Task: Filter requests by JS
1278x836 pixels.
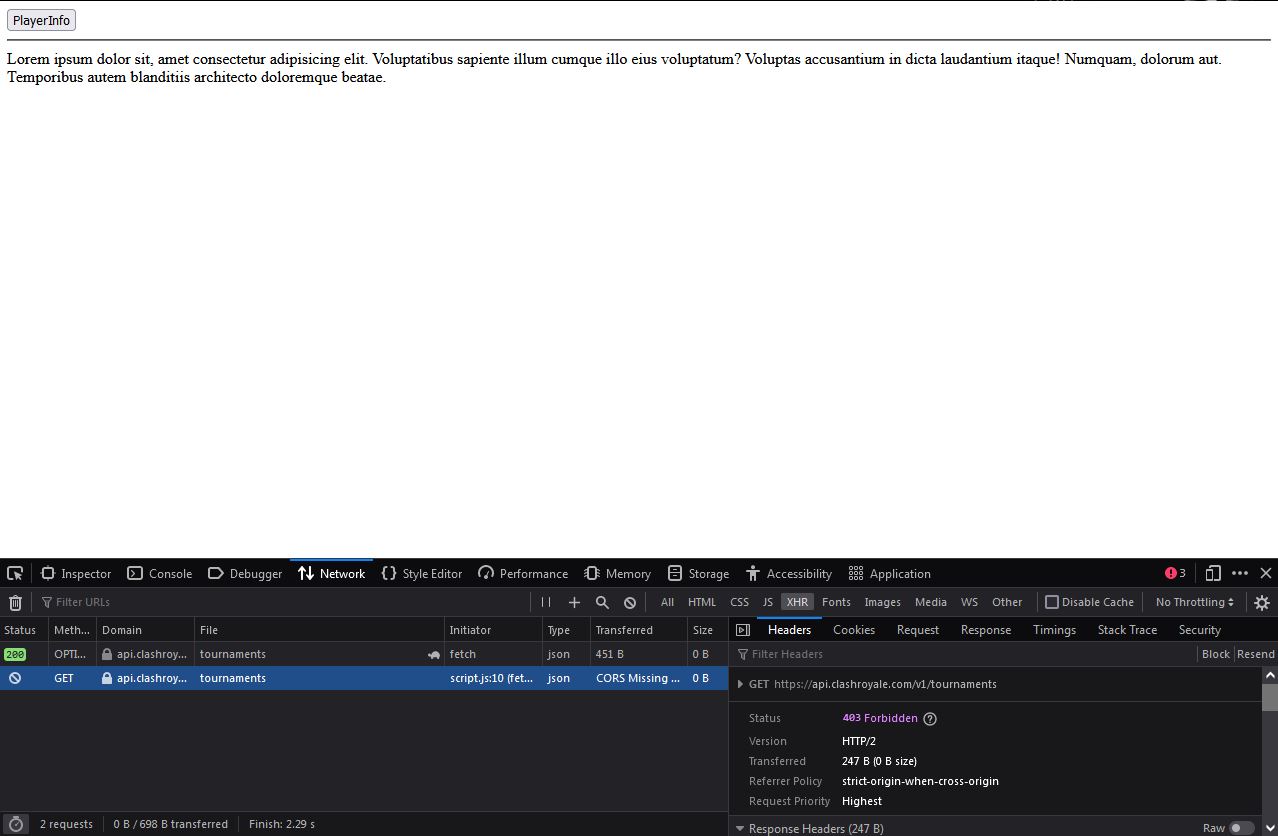Action: tap(768, 602)
